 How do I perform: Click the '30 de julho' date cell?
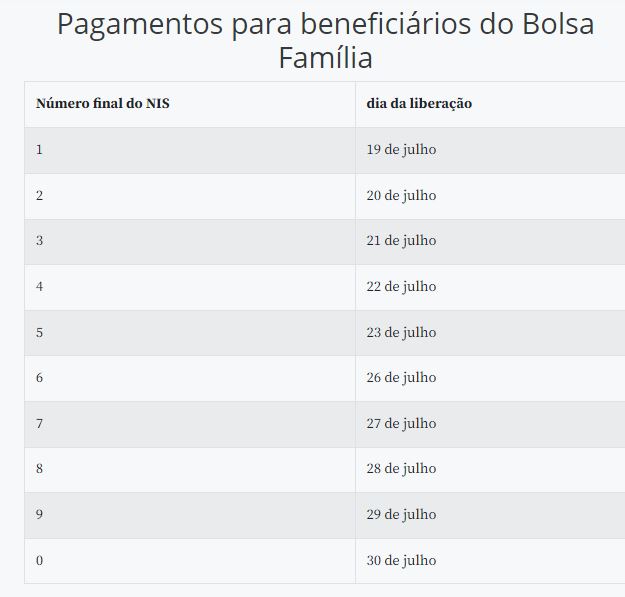point(490,561)
